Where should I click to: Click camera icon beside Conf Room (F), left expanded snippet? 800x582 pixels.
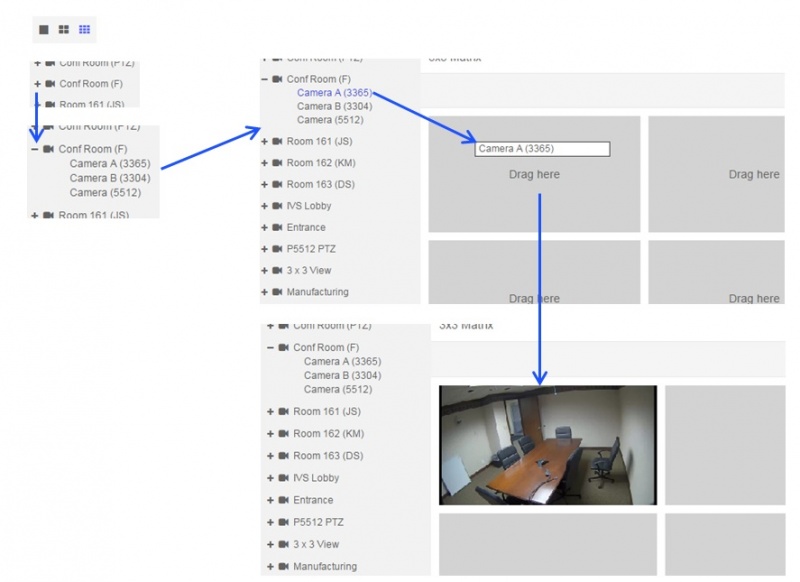(x=48, y=149)
